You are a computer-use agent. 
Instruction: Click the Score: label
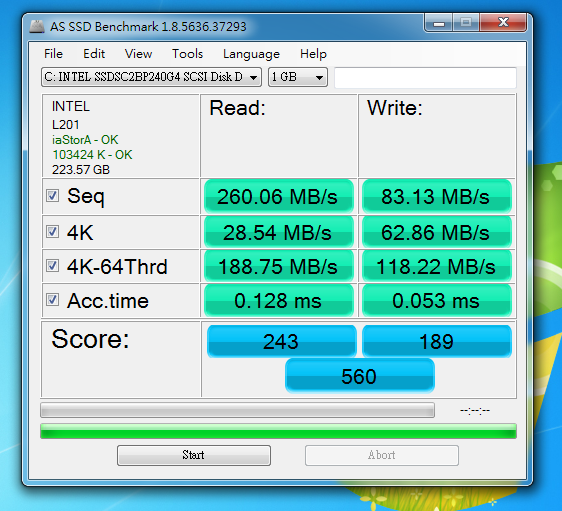90,339
